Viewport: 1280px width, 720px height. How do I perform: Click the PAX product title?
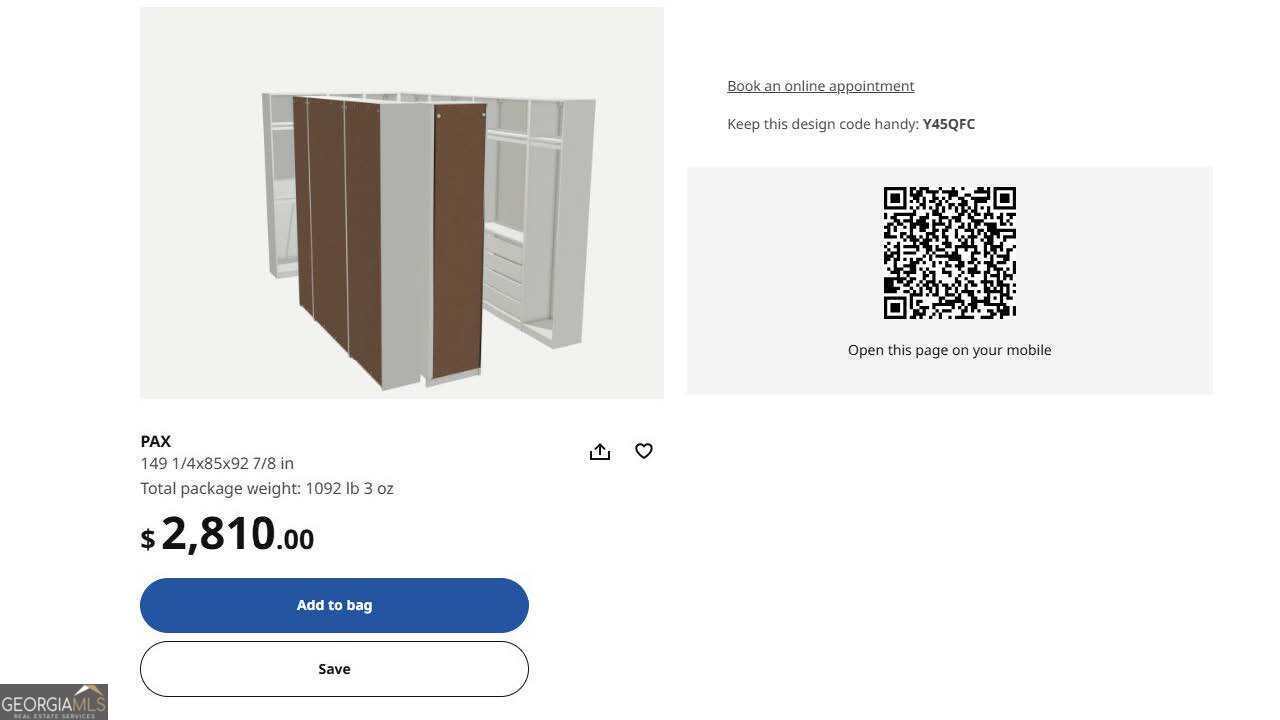156,441
